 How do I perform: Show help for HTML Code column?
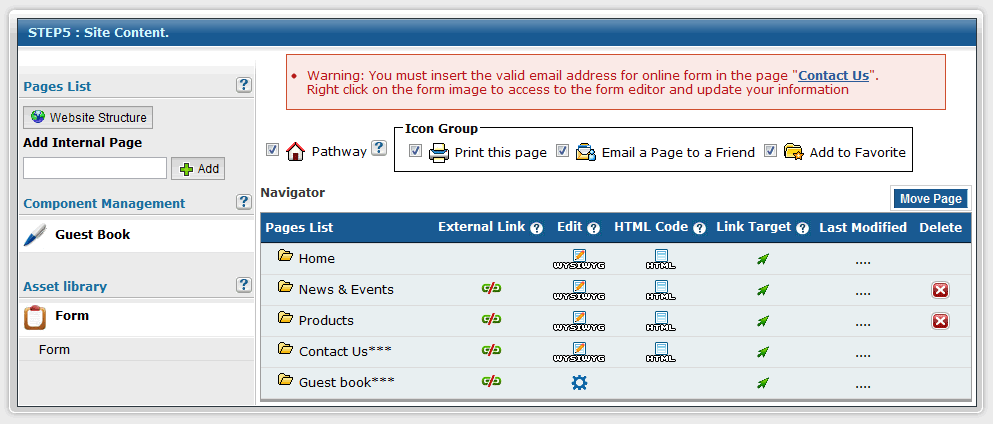[x=699, y=228]
